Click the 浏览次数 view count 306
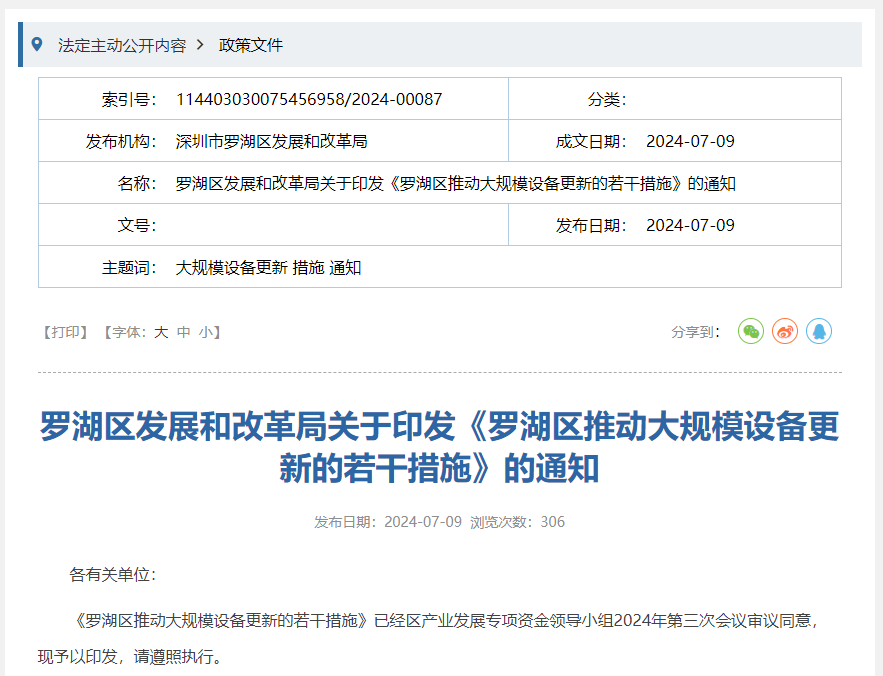The image size is (883, 676). point(553,521)
